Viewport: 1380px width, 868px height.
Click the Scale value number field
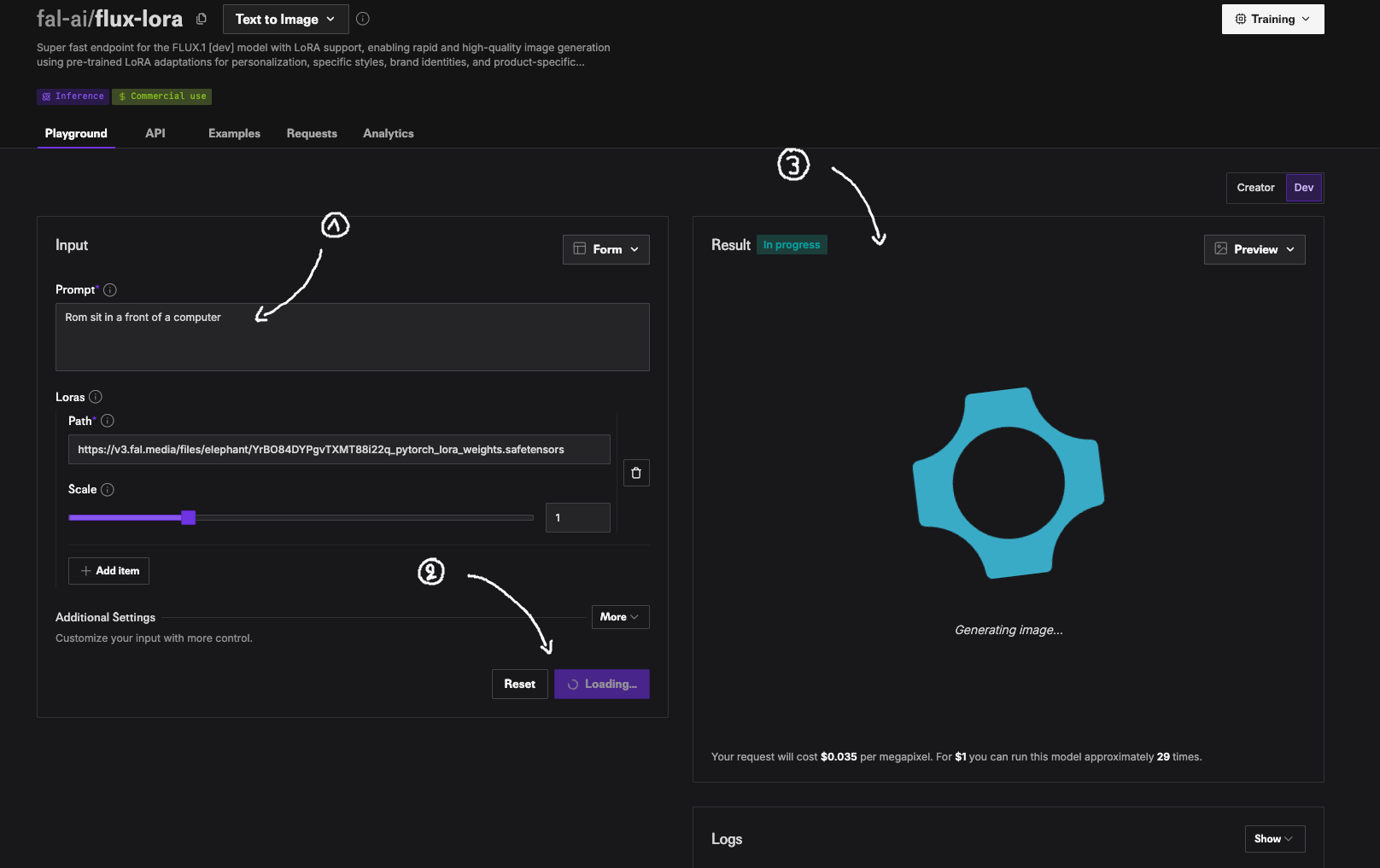[578, 518]
